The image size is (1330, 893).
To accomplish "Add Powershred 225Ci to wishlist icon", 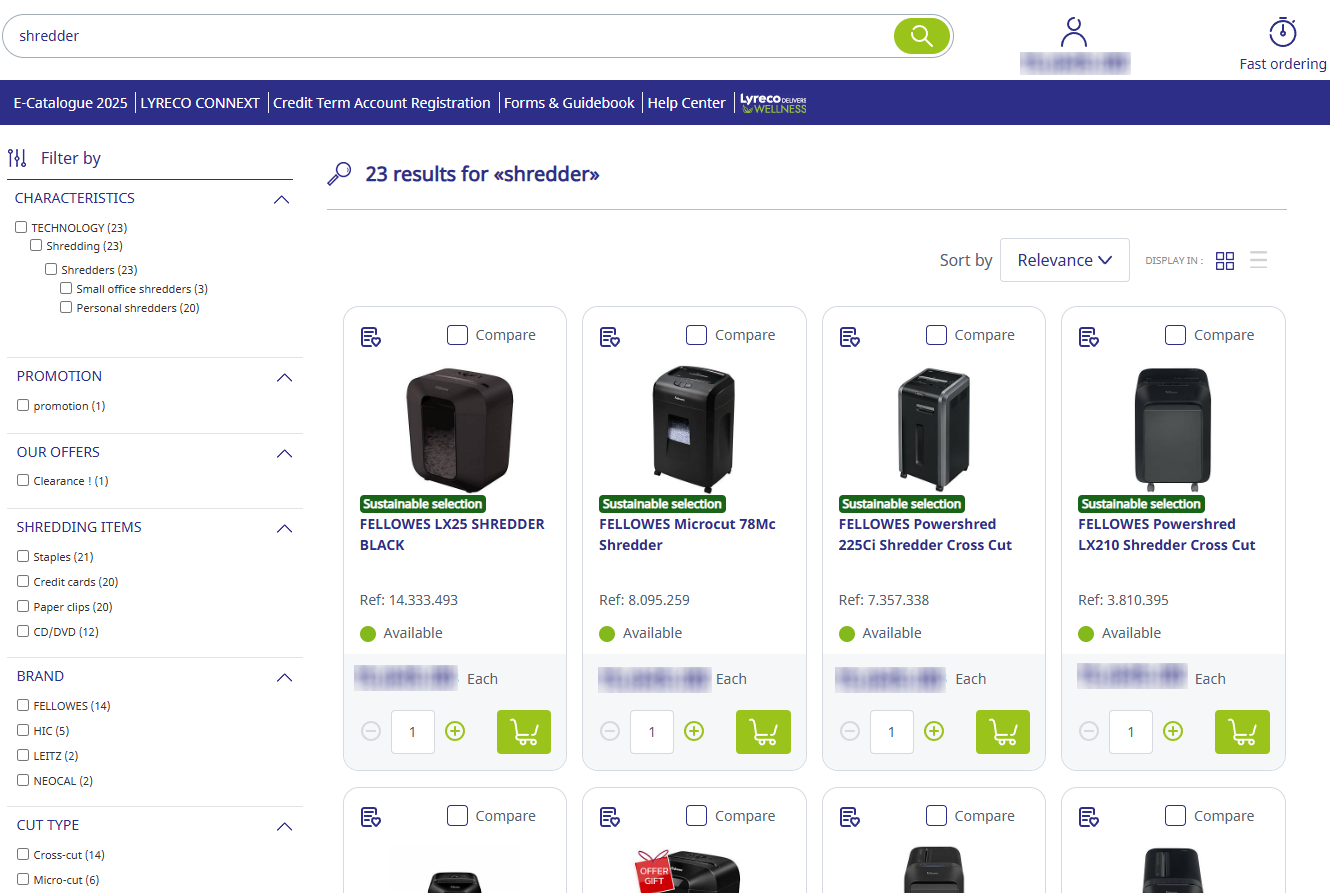I will click(x=850, y=337).
